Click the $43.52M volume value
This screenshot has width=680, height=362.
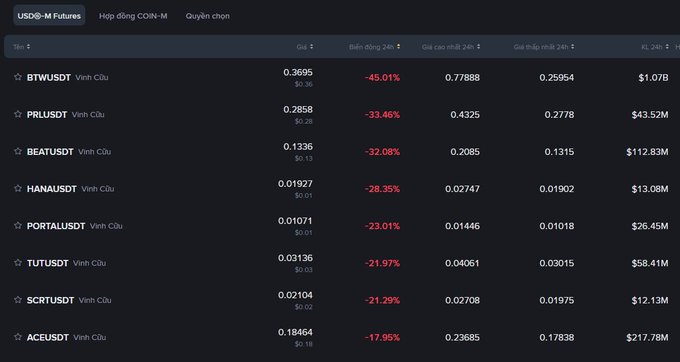[x=650, y=115]
